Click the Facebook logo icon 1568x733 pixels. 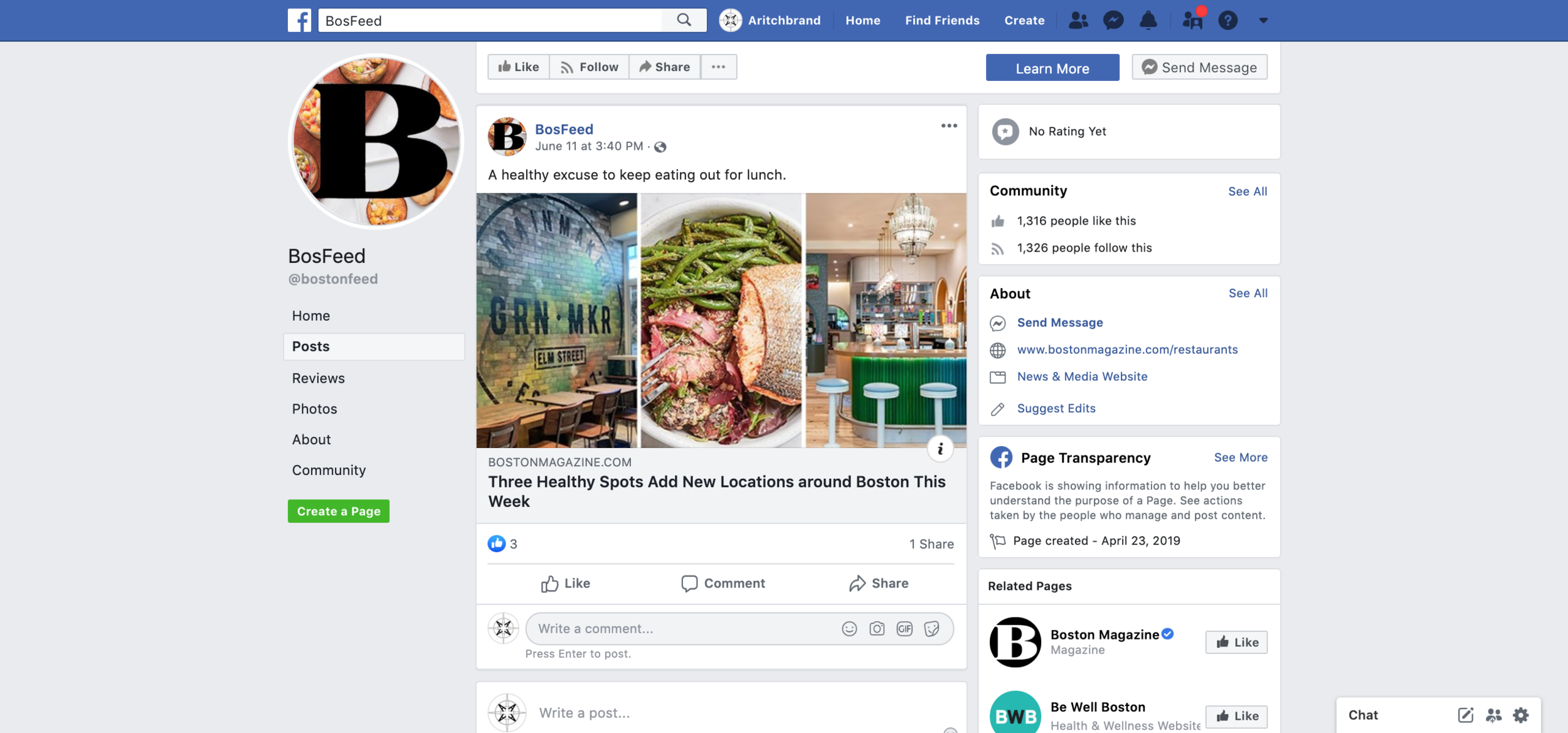pos(299,20)
